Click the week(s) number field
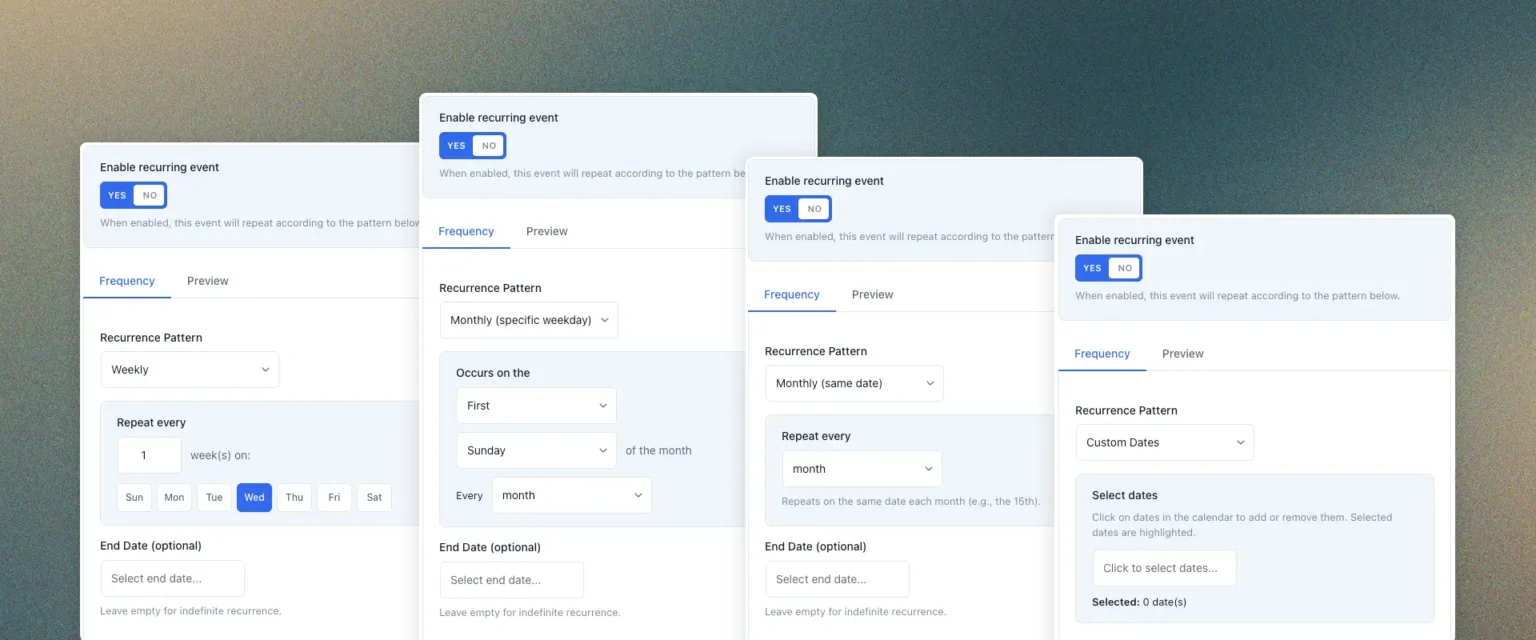 coord(150,455)
